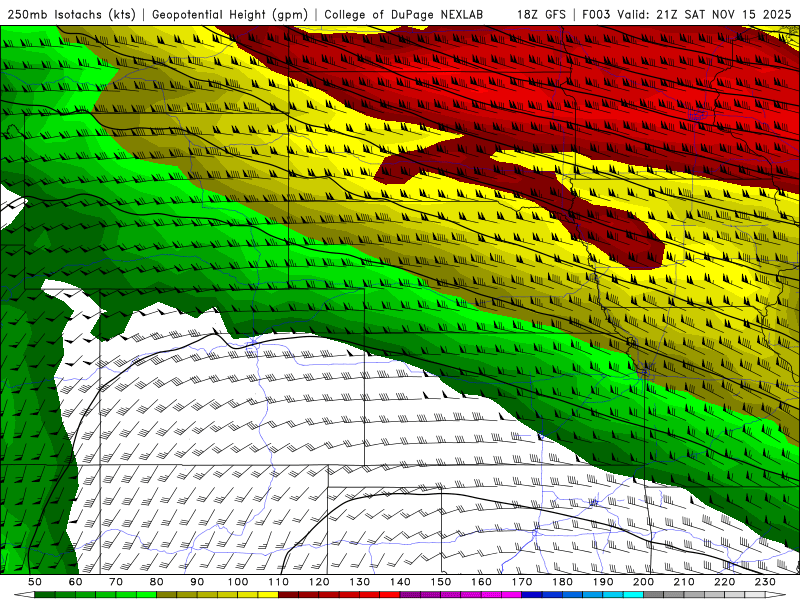
Task: Click the '250mb Isotachs (kts)' title text
Action: 72,14
